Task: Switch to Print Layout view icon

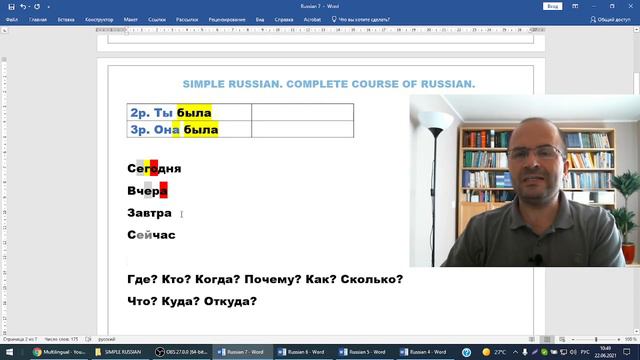Action: pyautogui.click(x=547, y=339)
